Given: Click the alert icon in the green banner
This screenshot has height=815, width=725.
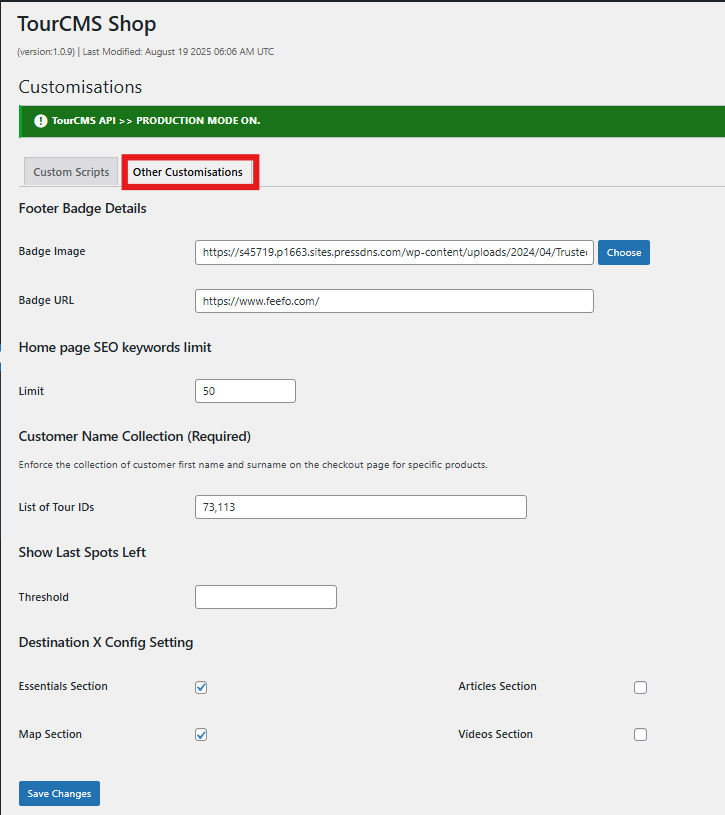Looking at the screenshot, I should pos(41,121).
